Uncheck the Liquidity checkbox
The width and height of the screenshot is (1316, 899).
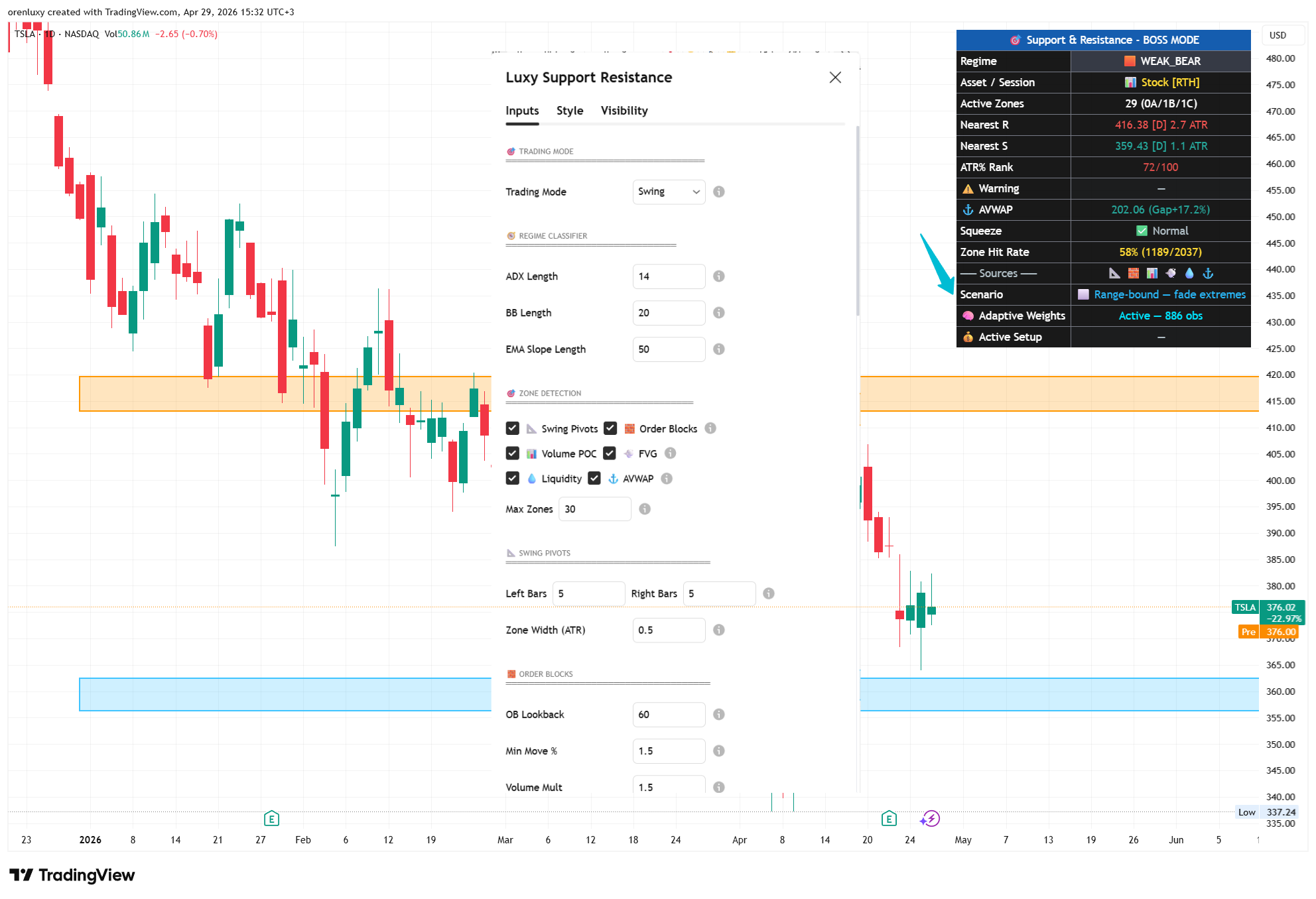512,478
